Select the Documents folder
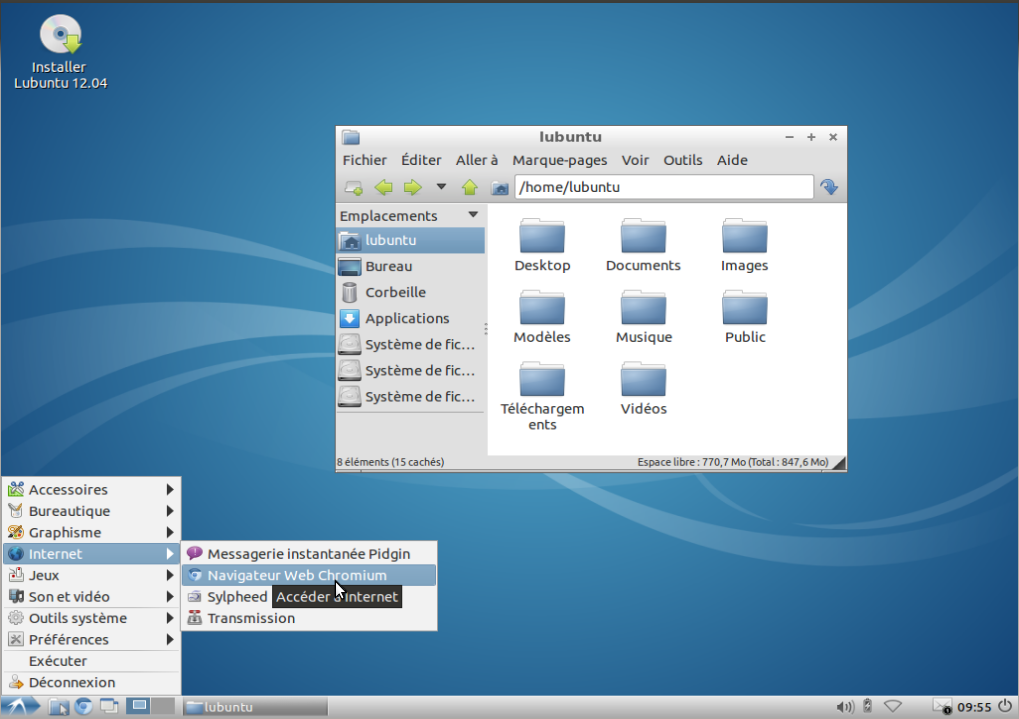Viewport: 1019px width, 719px height. 643,246
